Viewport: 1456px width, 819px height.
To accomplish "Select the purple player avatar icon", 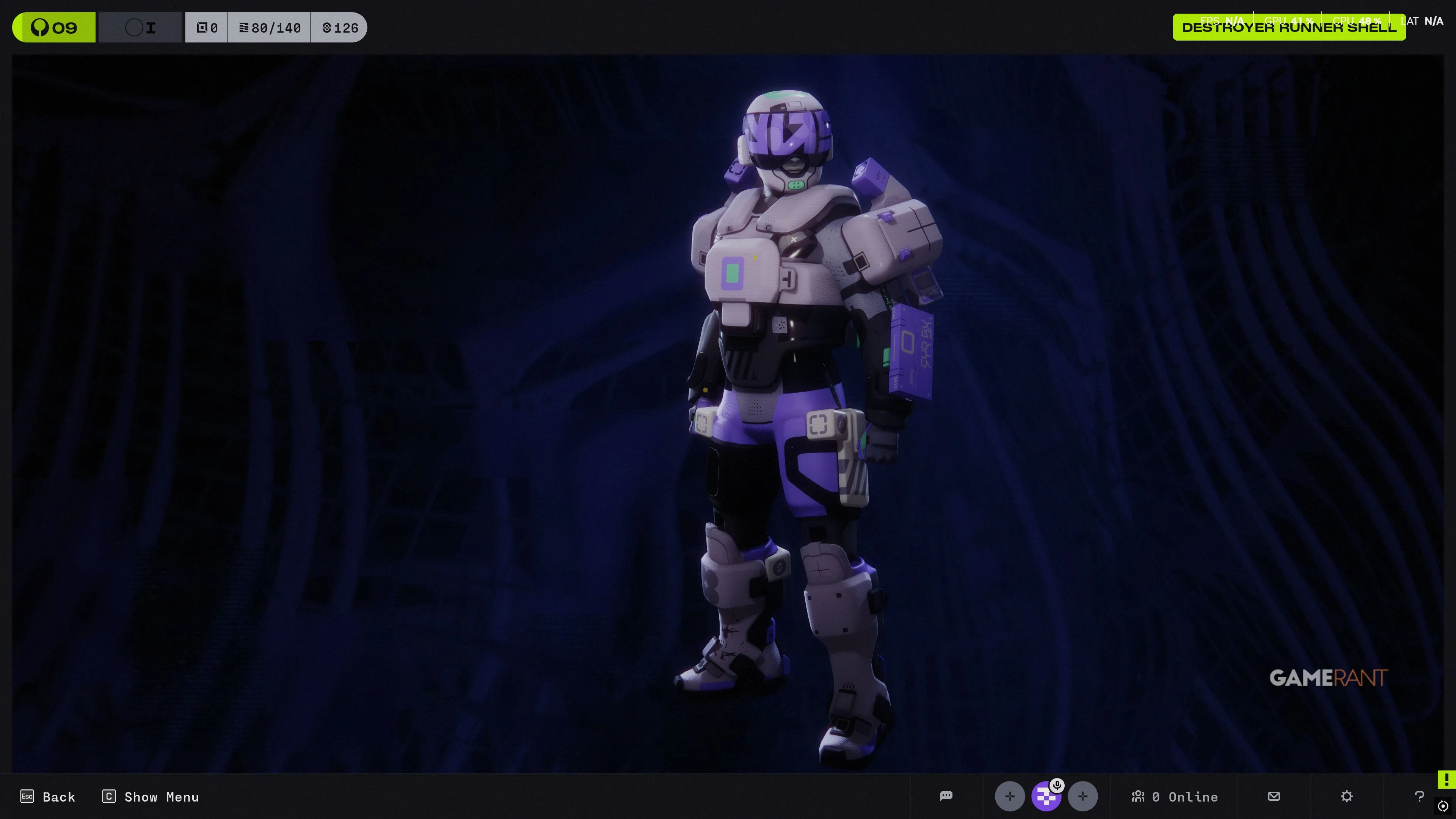I will [1046, 797].
